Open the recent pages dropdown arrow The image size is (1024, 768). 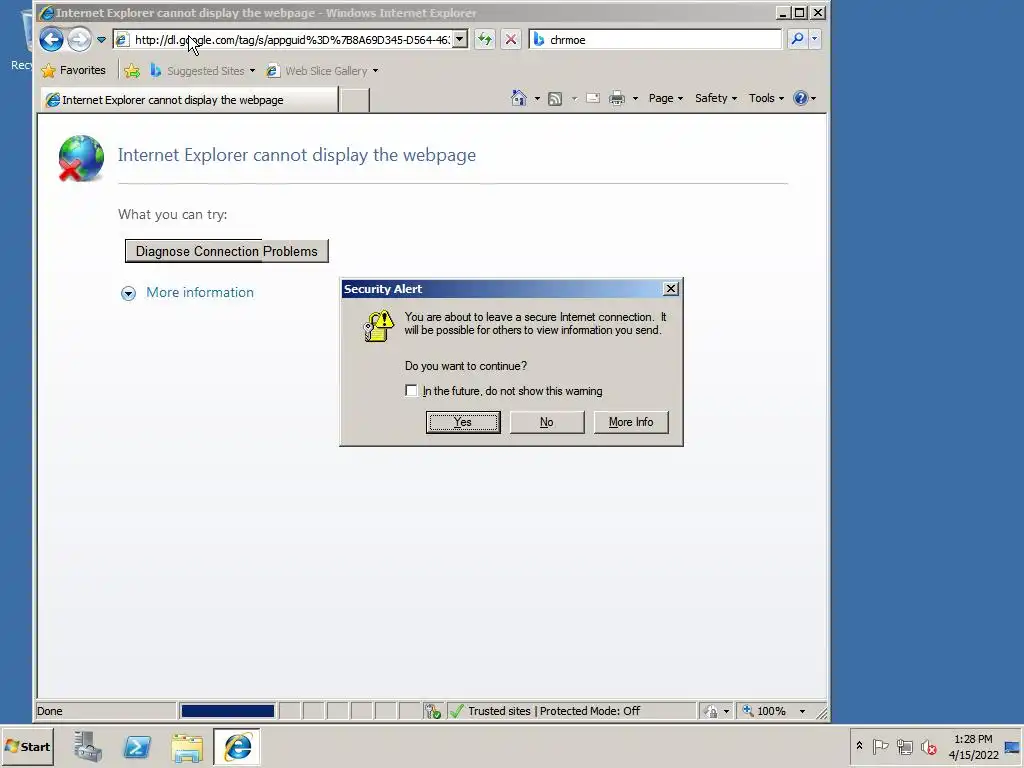tap(101, 40)
